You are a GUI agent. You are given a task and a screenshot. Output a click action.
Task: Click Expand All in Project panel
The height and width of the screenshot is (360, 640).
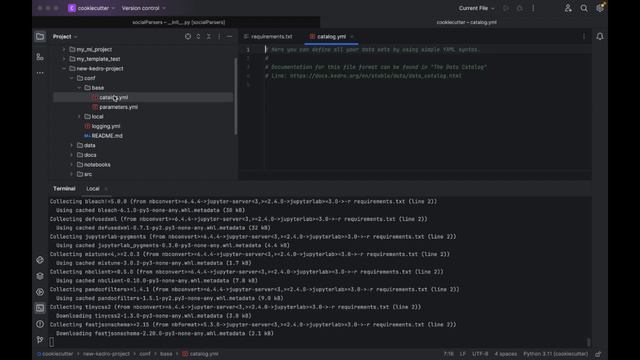click(198, 37)
